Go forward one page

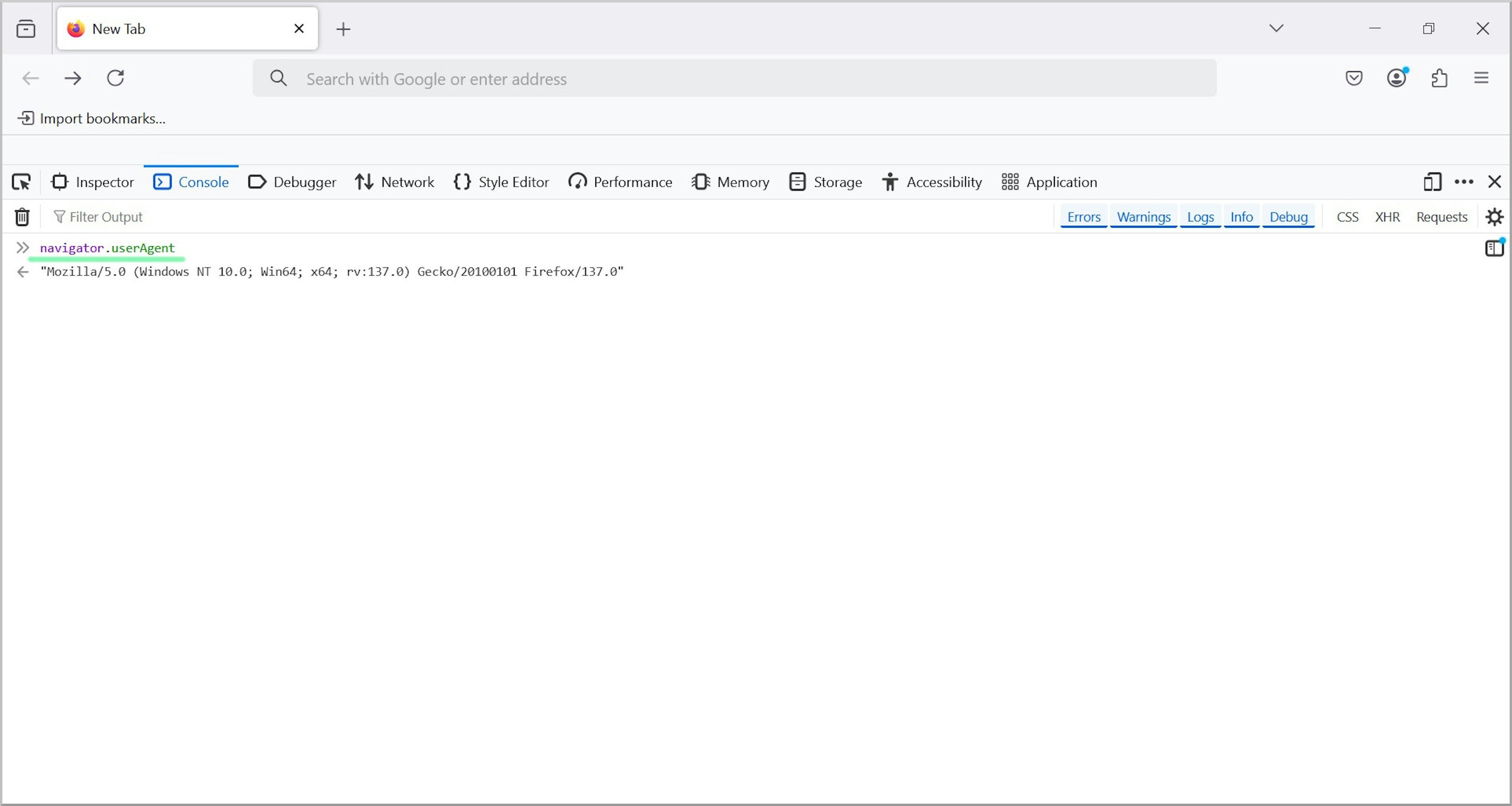[73, 78]
